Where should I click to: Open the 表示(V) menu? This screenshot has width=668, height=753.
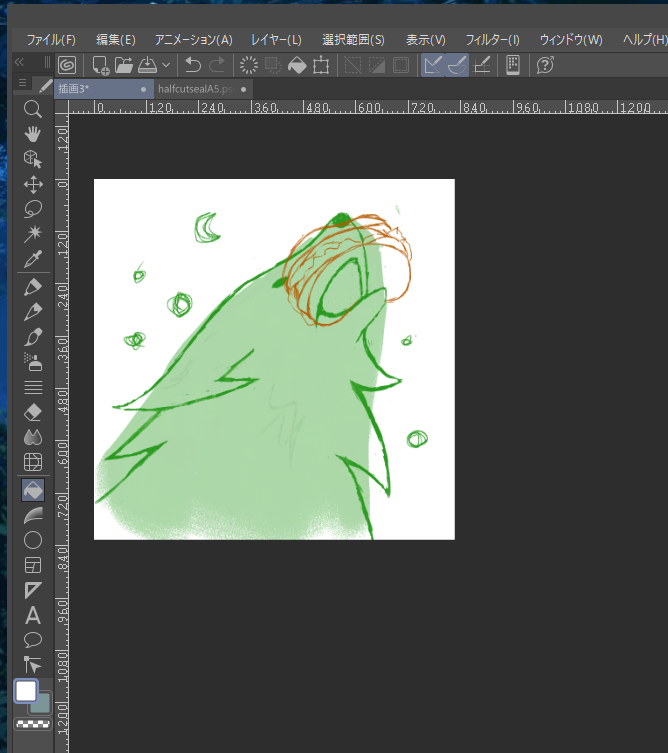(x=425, y=39)
